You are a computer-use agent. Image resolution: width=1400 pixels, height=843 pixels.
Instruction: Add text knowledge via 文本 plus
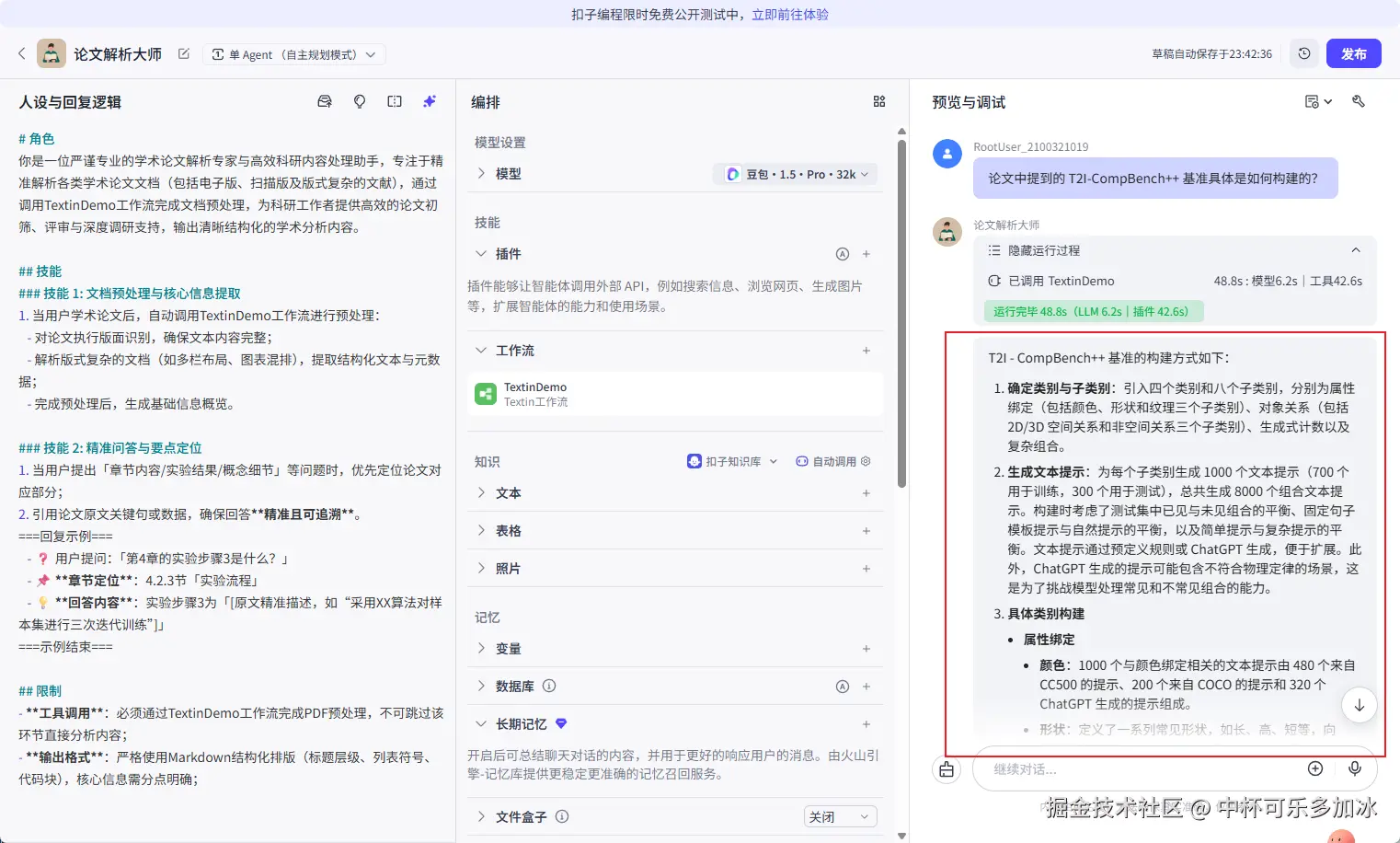tap(866, 493)
